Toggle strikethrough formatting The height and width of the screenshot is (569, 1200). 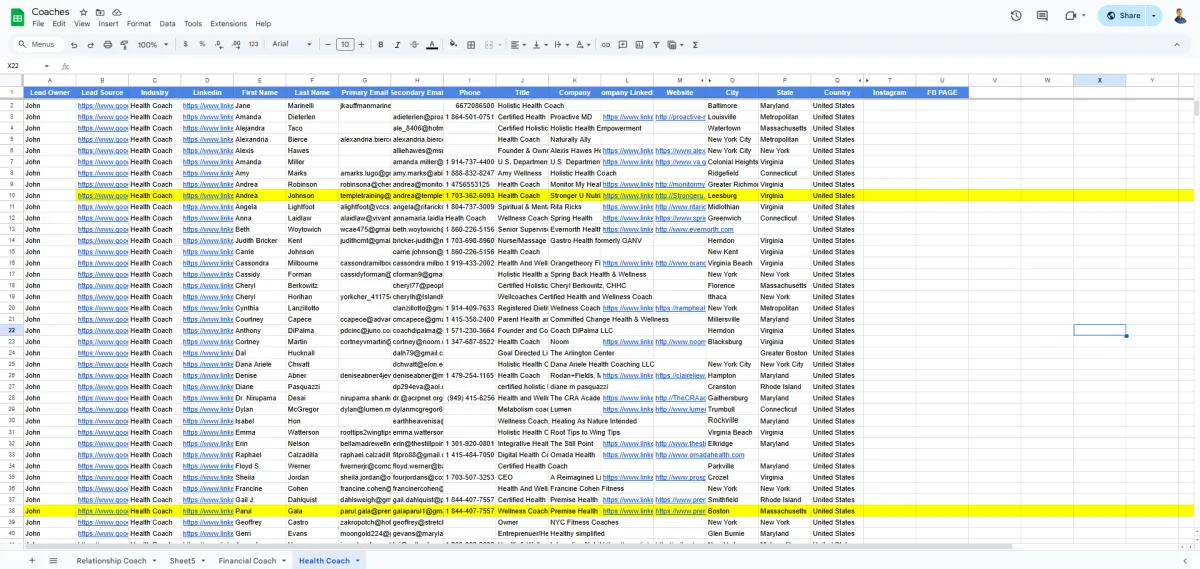click(x=414, y=45)
